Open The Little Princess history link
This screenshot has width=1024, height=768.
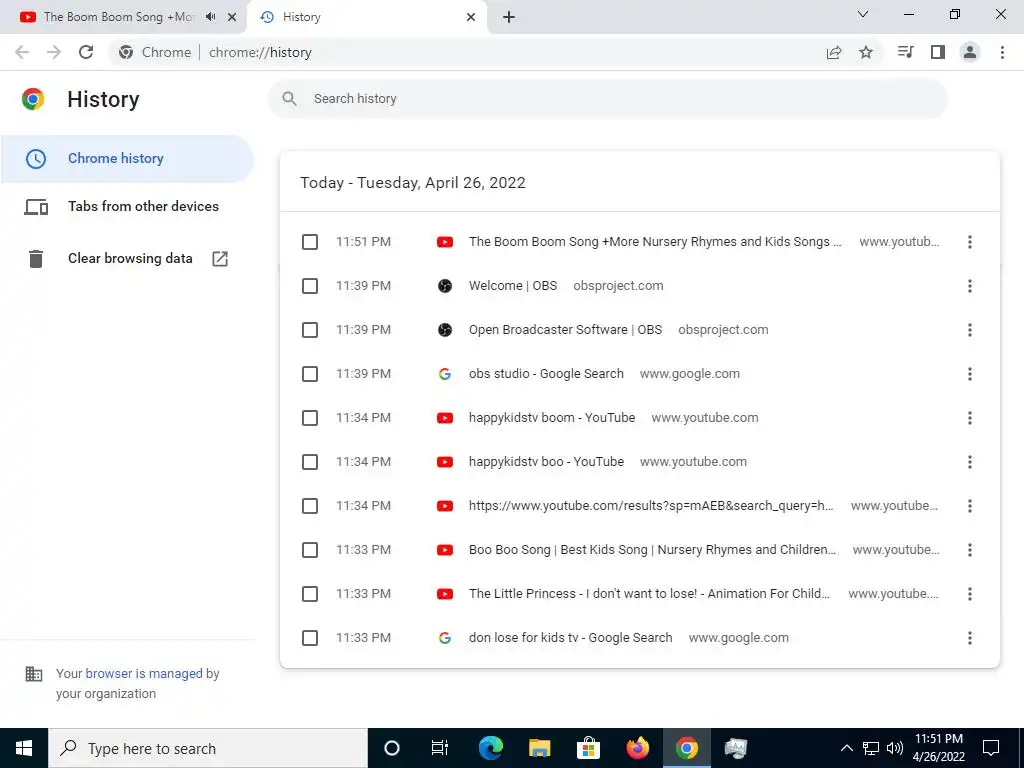(649, 594)
